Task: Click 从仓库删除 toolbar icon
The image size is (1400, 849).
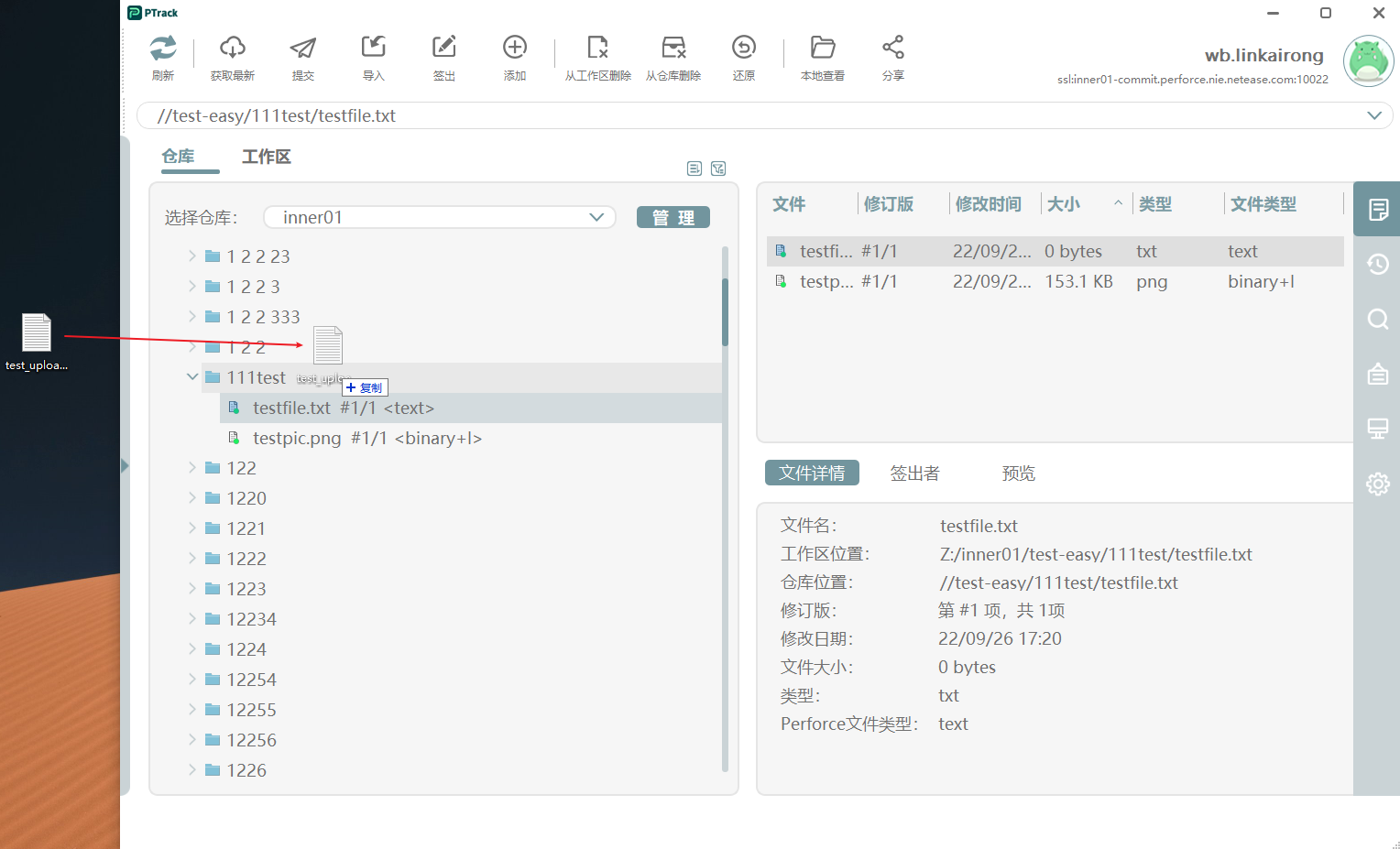Action: tap(673, 47)
